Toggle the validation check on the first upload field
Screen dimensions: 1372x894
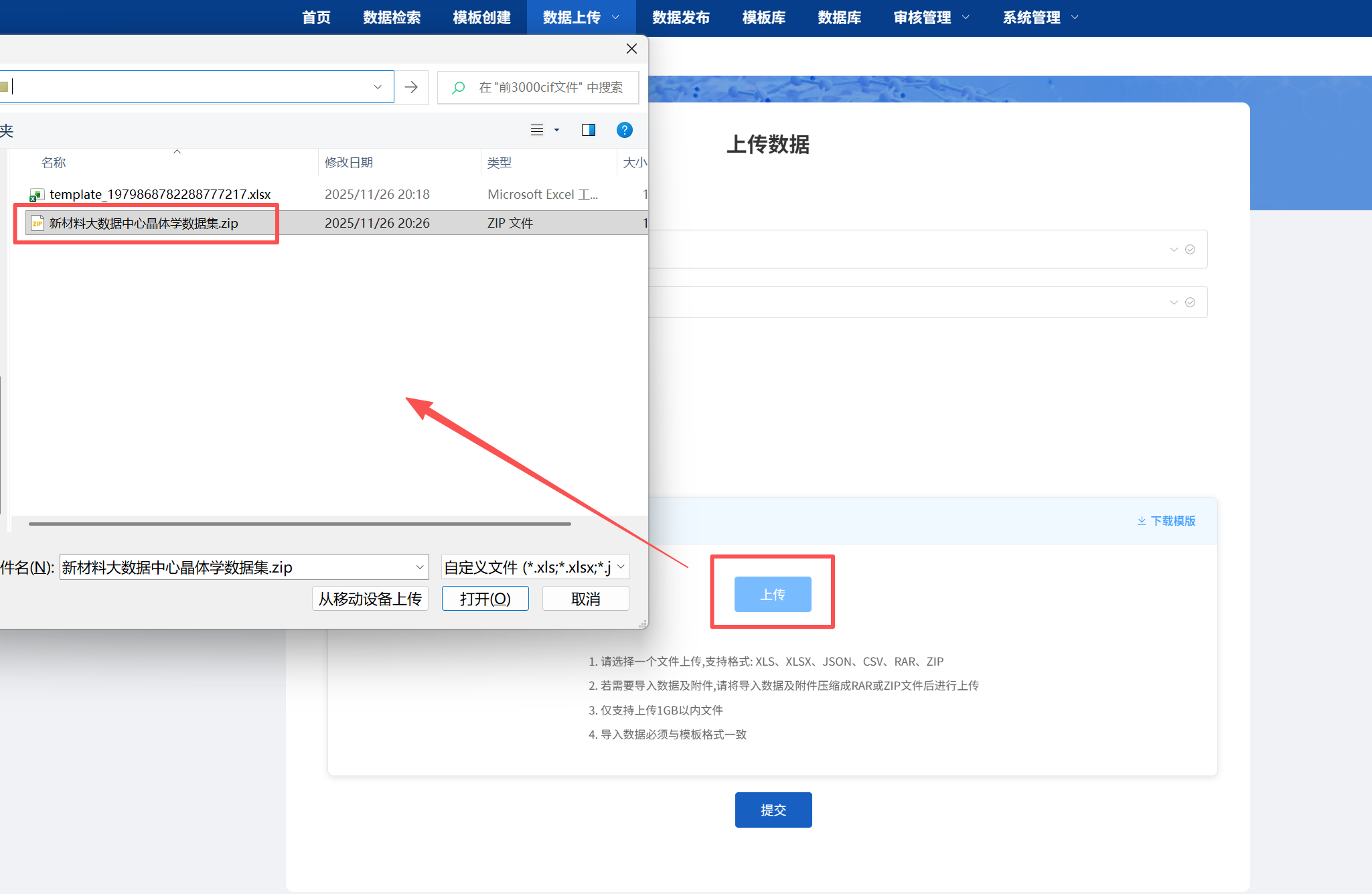coord(1190,248)
